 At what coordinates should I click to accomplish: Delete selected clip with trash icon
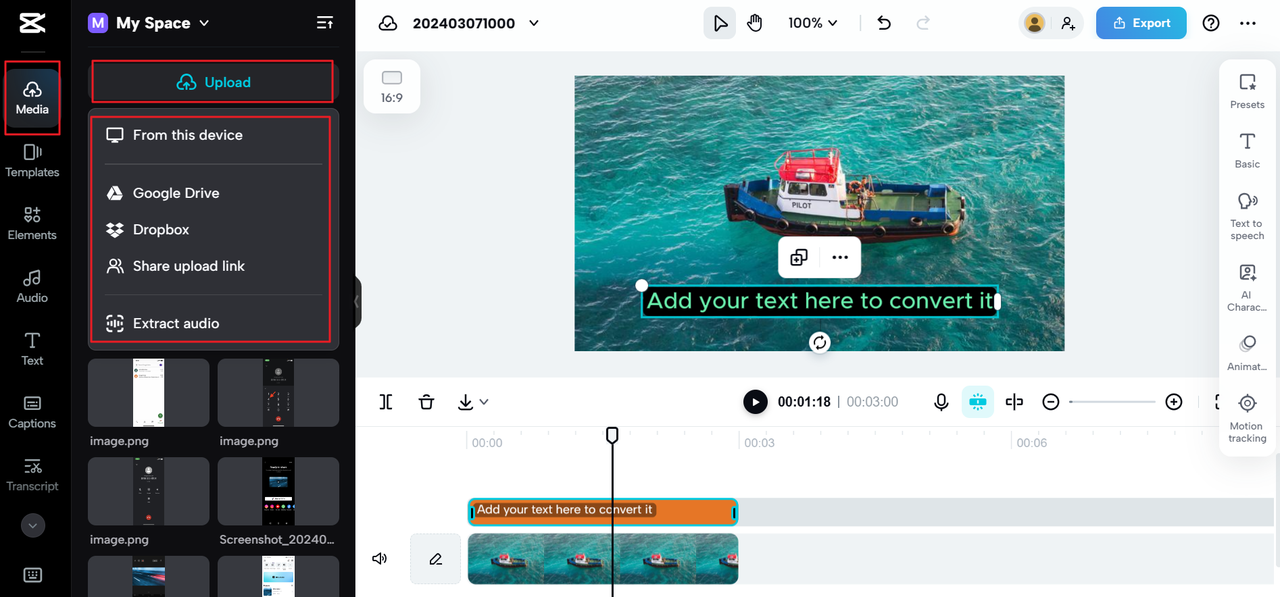426,402
